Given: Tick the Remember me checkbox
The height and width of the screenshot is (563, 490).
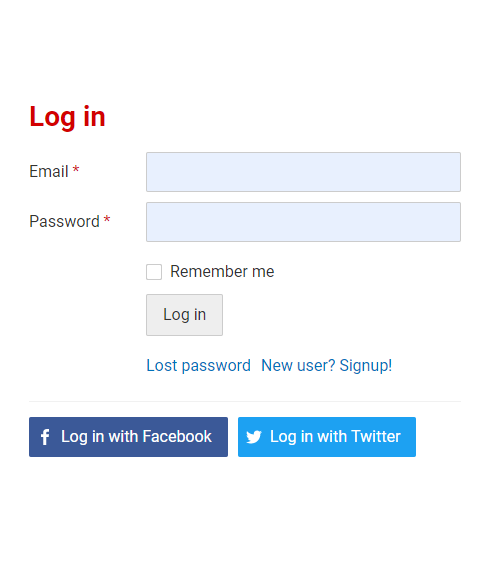Looking at the screenshot, I should [x=154, y=272].
